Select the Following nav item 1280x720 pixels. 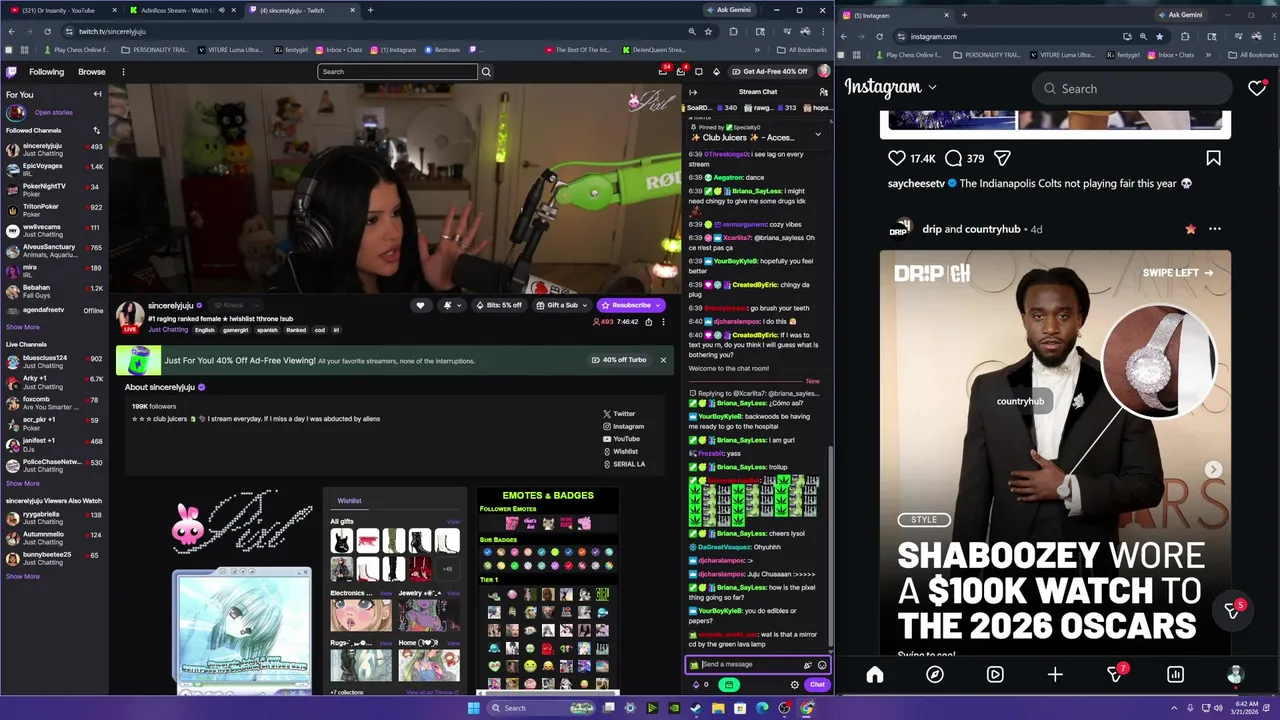(x=46, y=72)
